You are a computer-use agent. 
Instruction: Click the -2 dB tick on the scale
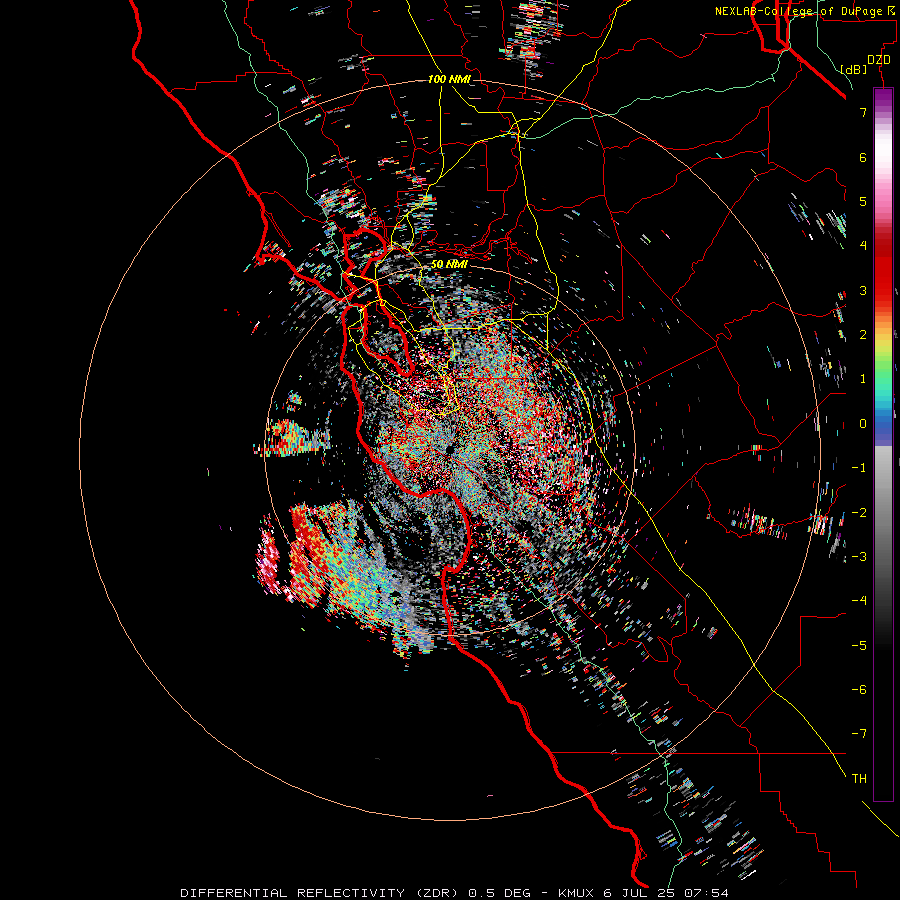(859, 513)
